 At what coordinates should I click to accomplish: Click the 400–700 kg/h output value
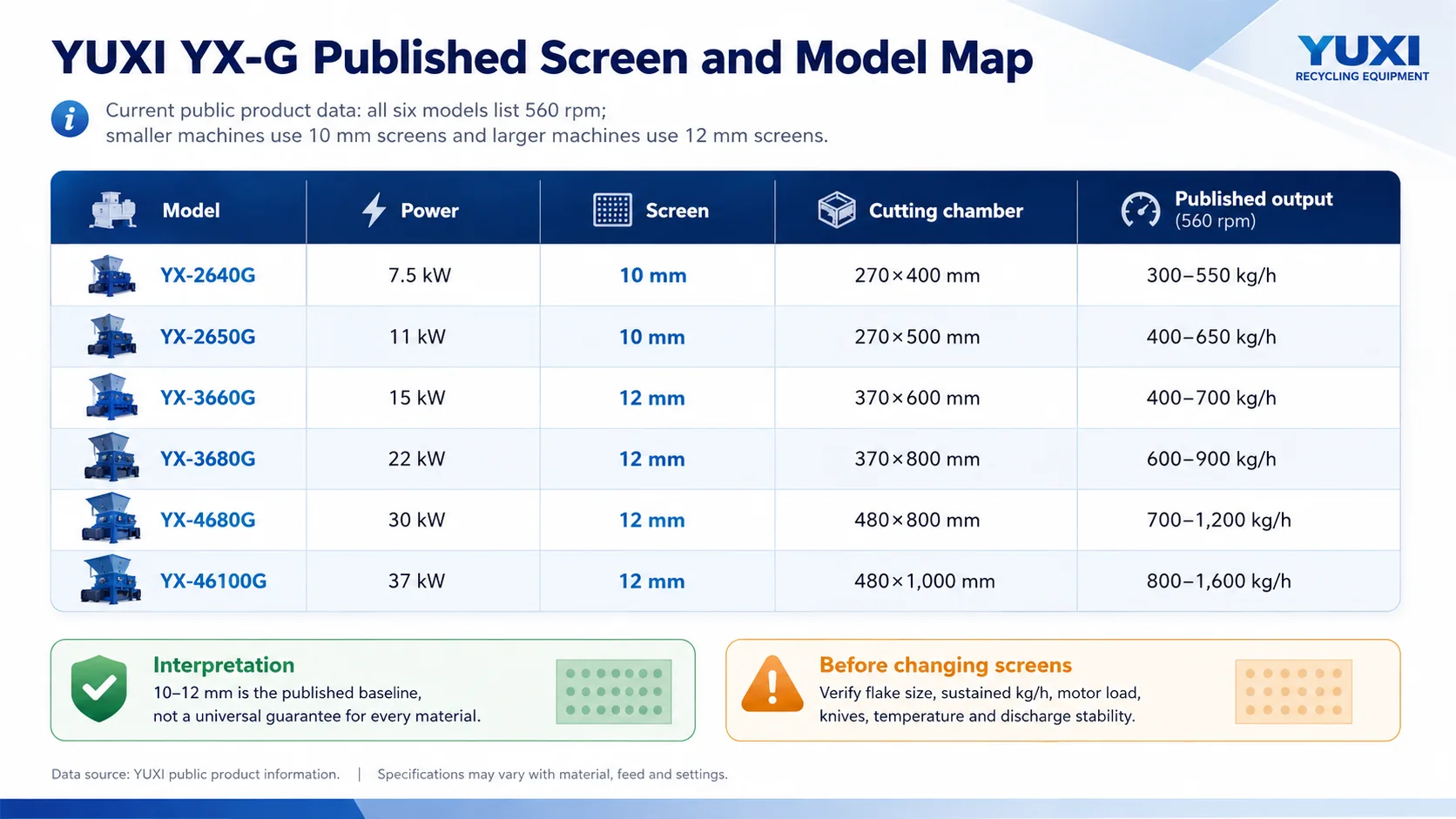[x=1211, y=398]
